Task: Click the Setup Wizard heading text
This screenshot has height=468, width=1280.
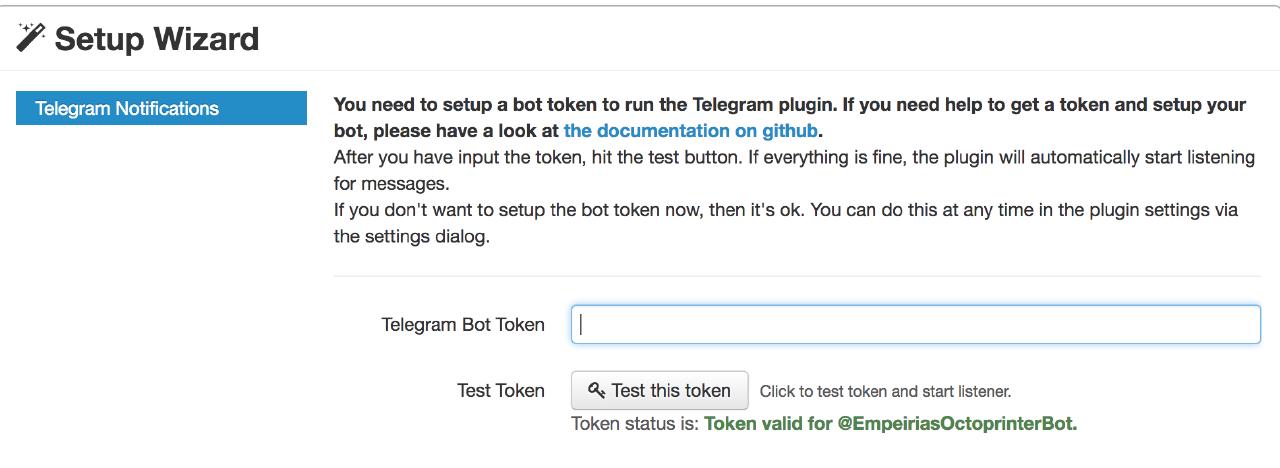Action: point(157,39)
